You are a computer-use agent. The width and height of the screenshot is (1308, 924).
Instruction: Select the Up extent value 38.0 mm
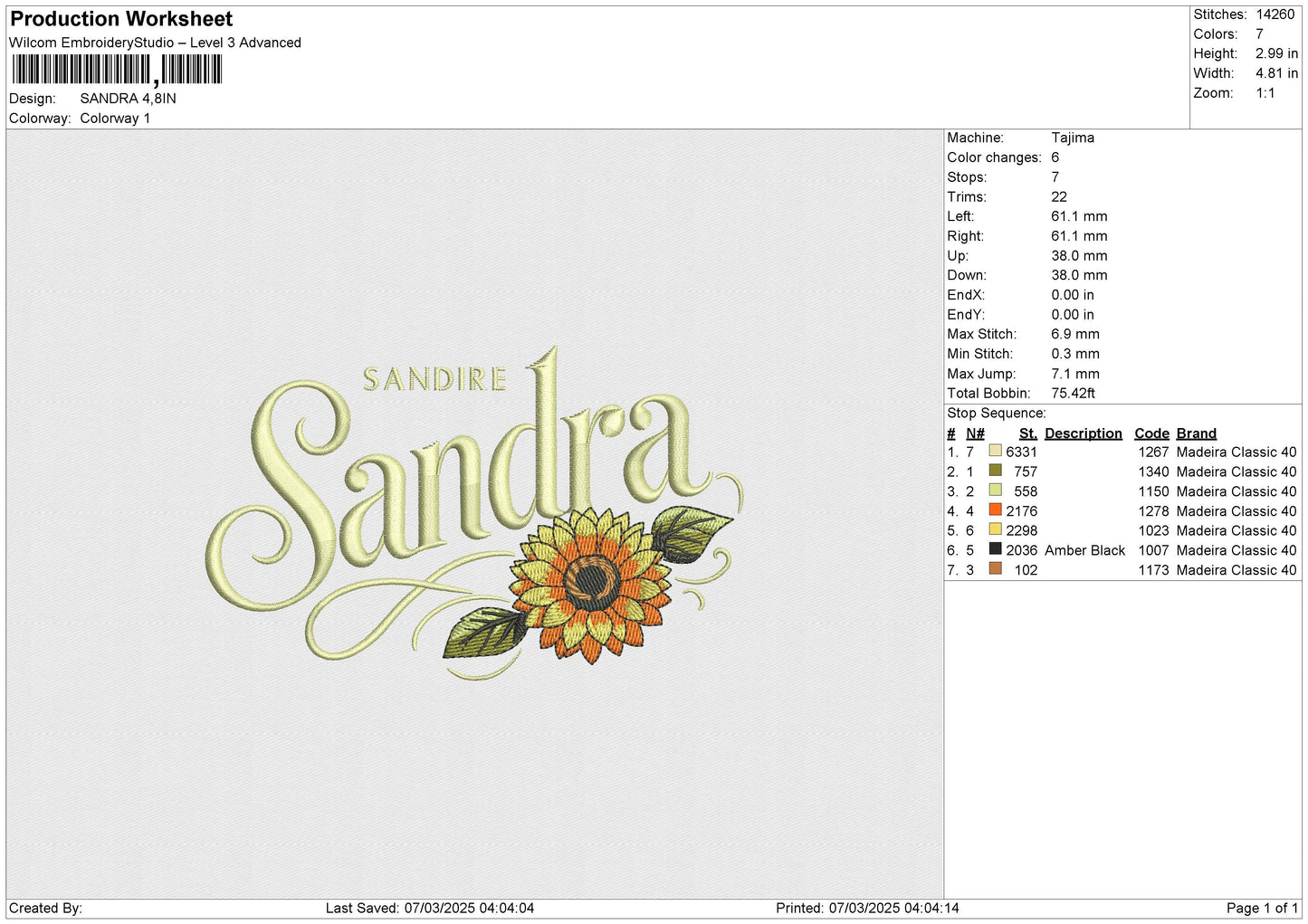click(x=1079, y=255)
